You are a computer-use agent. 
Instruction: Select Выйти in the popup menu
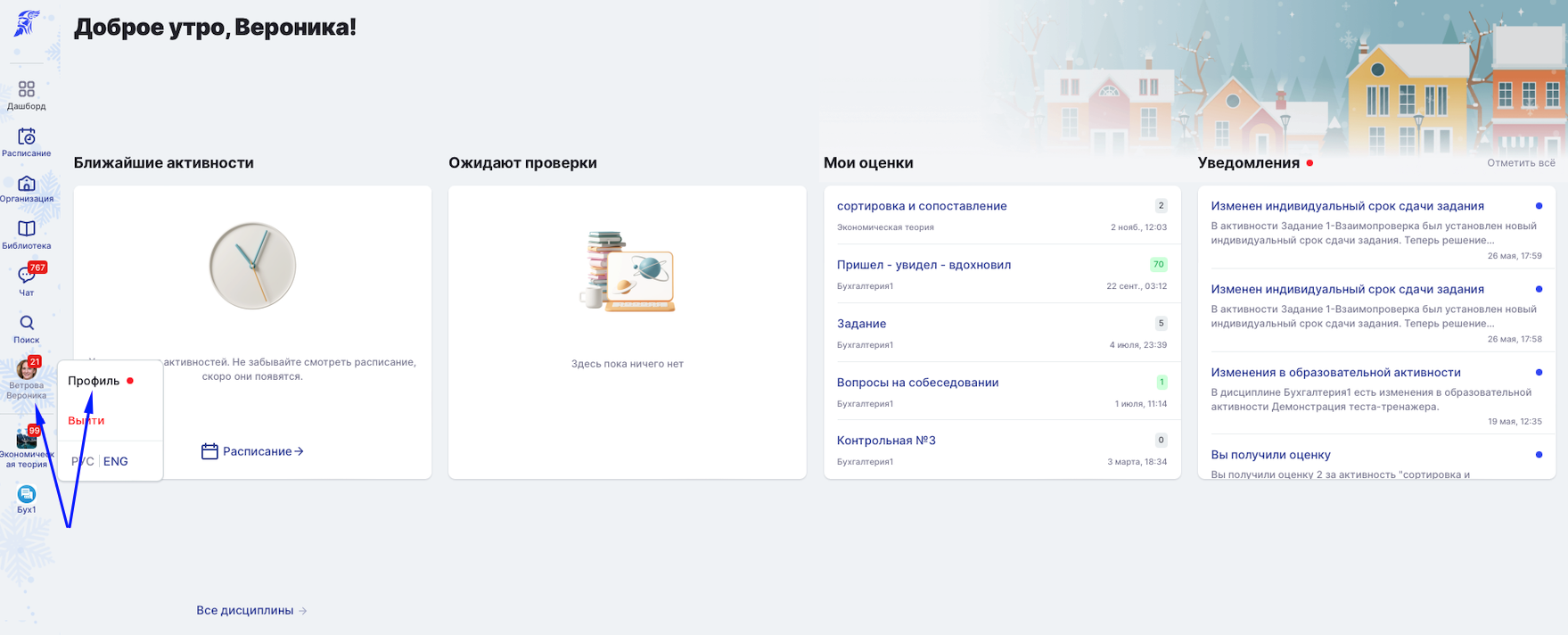[x=86, y=420]
